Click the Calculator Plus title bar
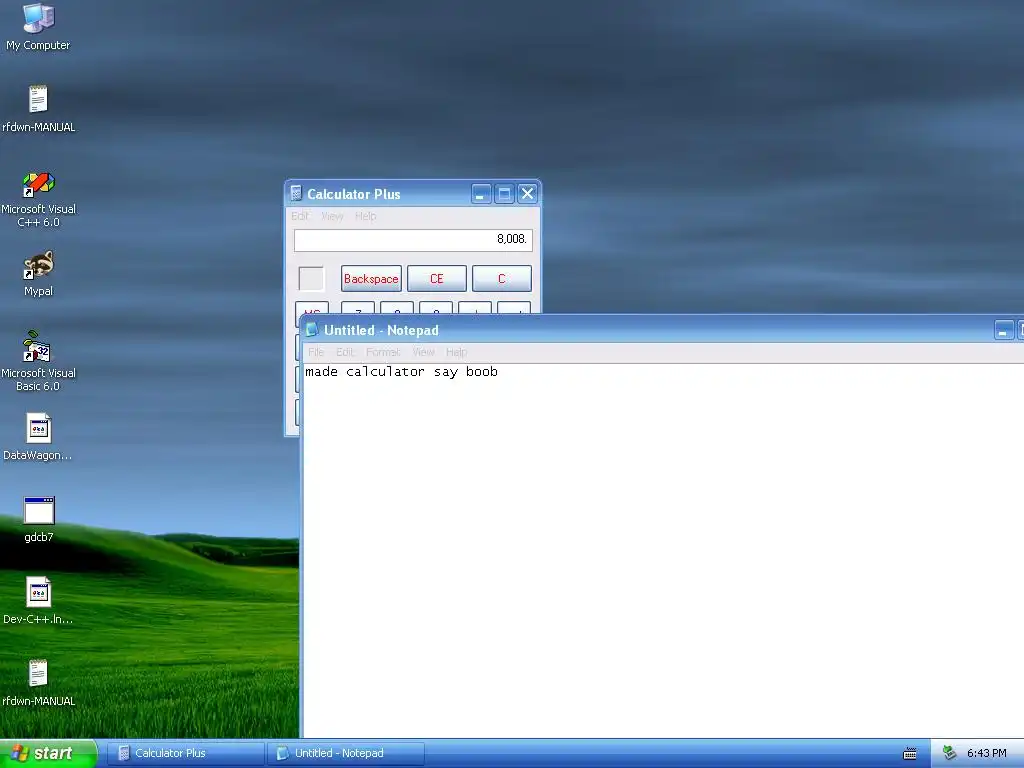 pyautogui.click(x=413, y=194)
